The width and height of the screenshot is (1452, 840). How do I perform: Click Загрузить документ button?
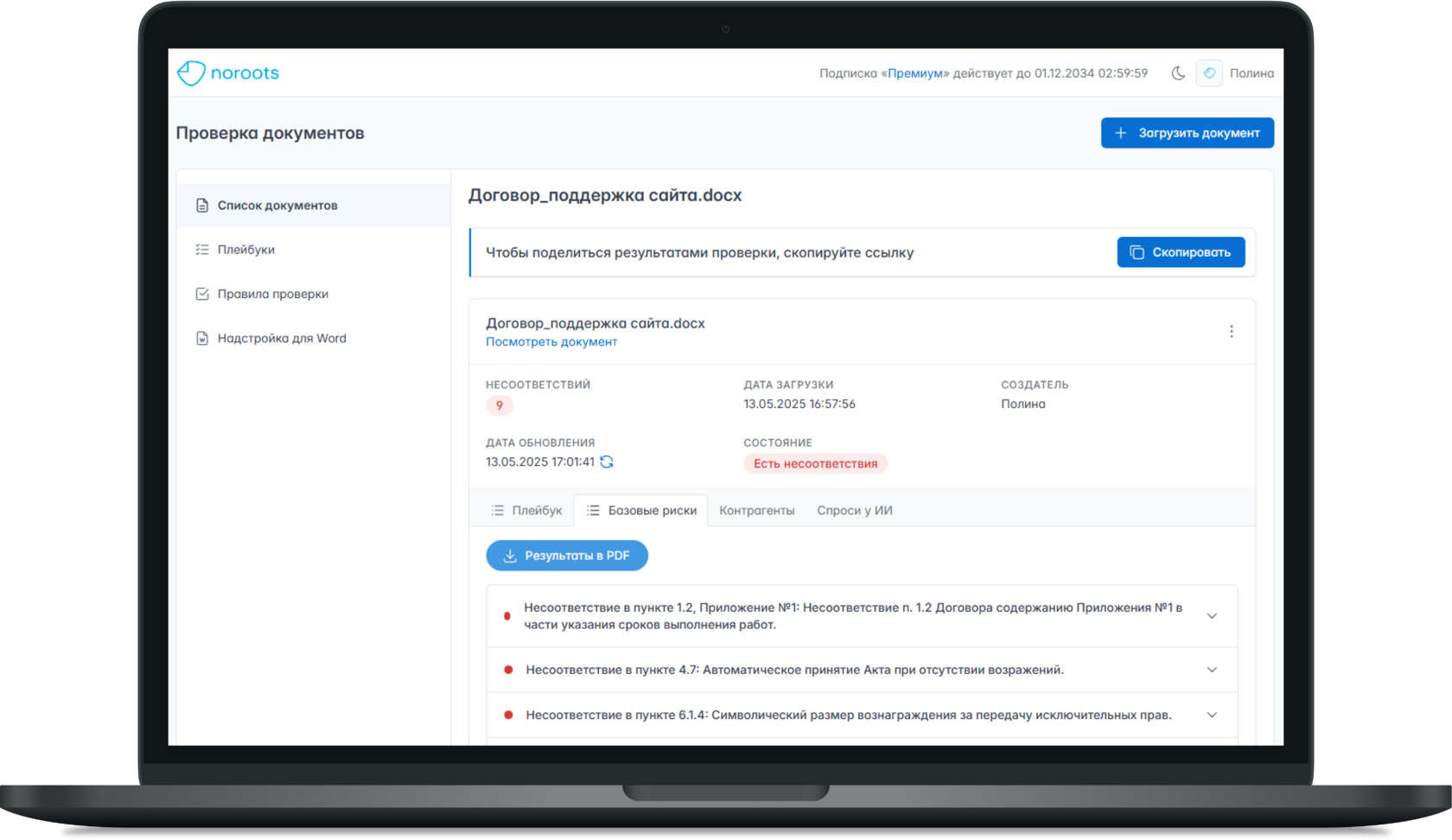[1187, 133]
